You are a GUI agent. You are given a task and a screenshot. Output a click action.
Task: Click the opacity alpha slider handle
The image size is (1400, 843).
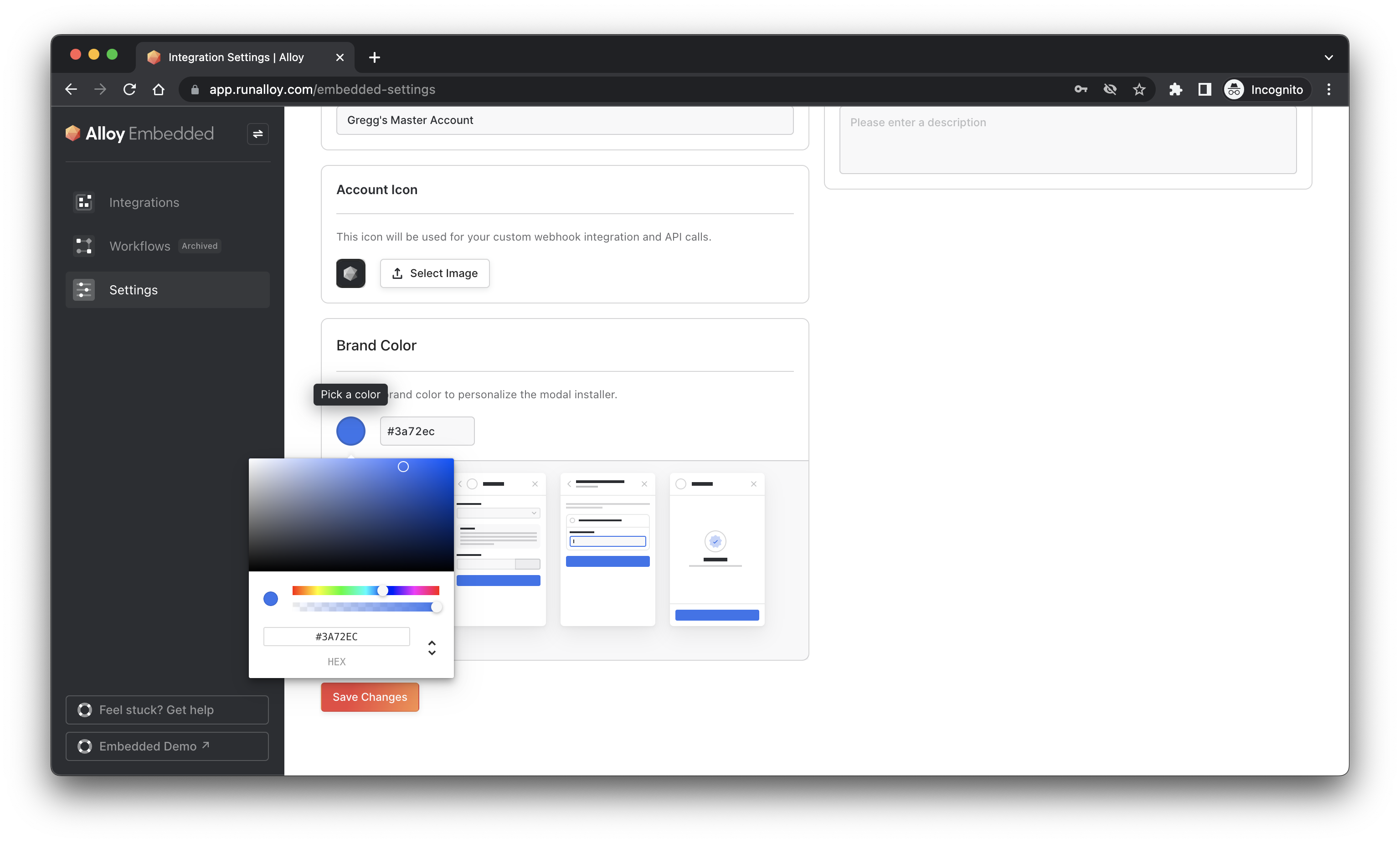(436, 607)
